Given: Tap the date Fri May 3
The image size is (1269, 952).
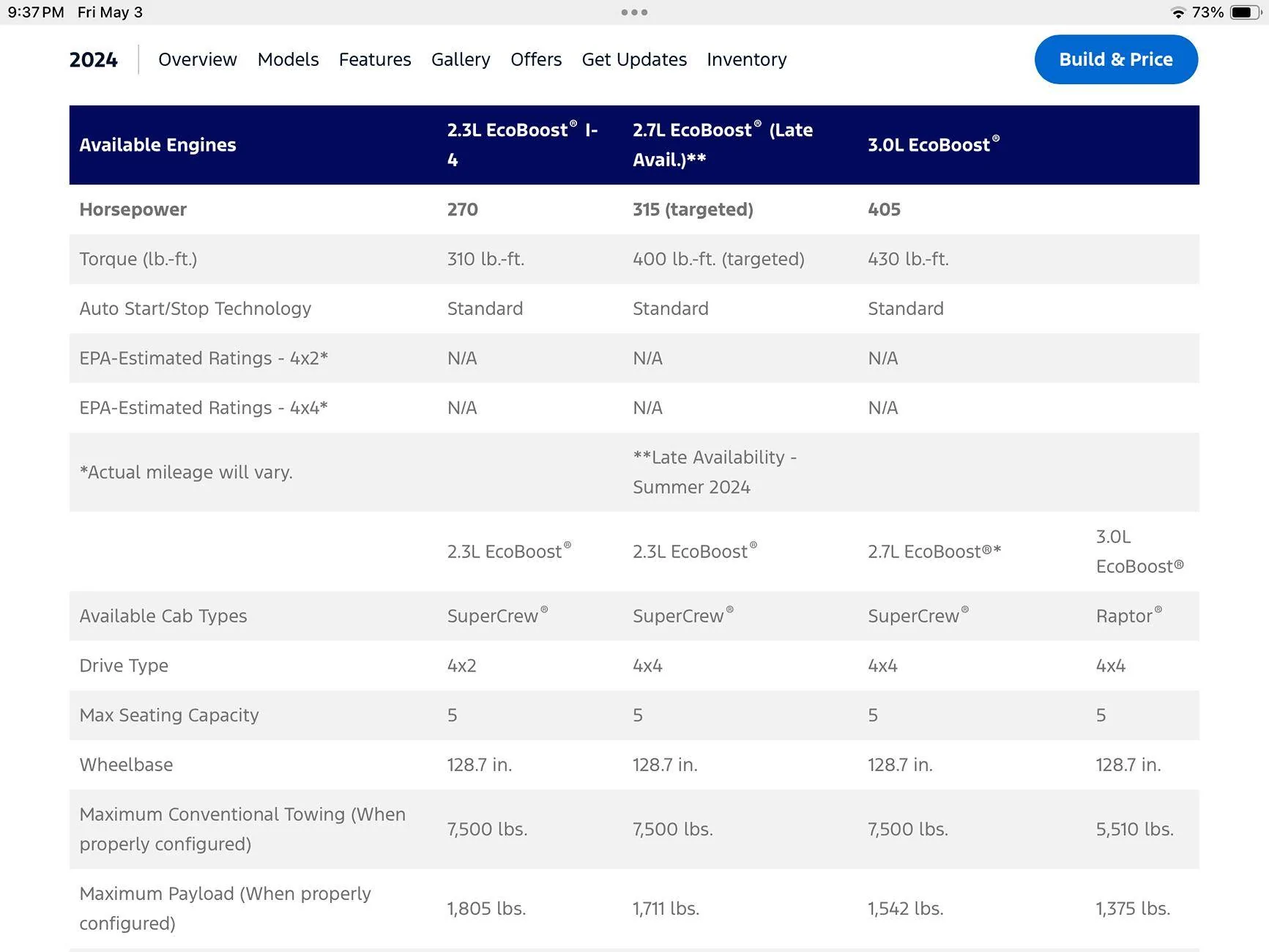Looking at the screenshot, I should click(110, 12).
